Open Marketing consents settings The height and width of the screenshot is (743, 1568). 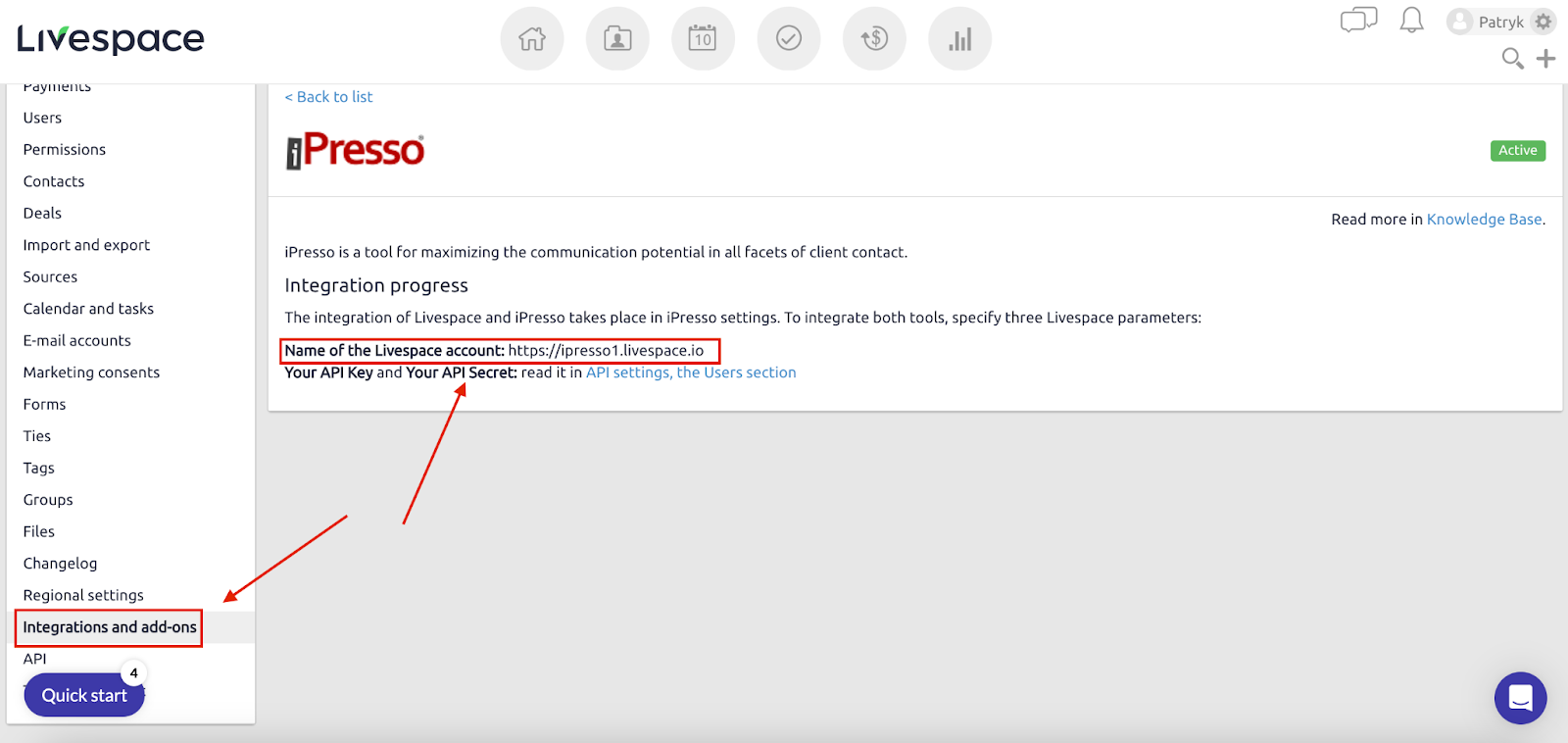pyautogui.click(x=91, y=372)
